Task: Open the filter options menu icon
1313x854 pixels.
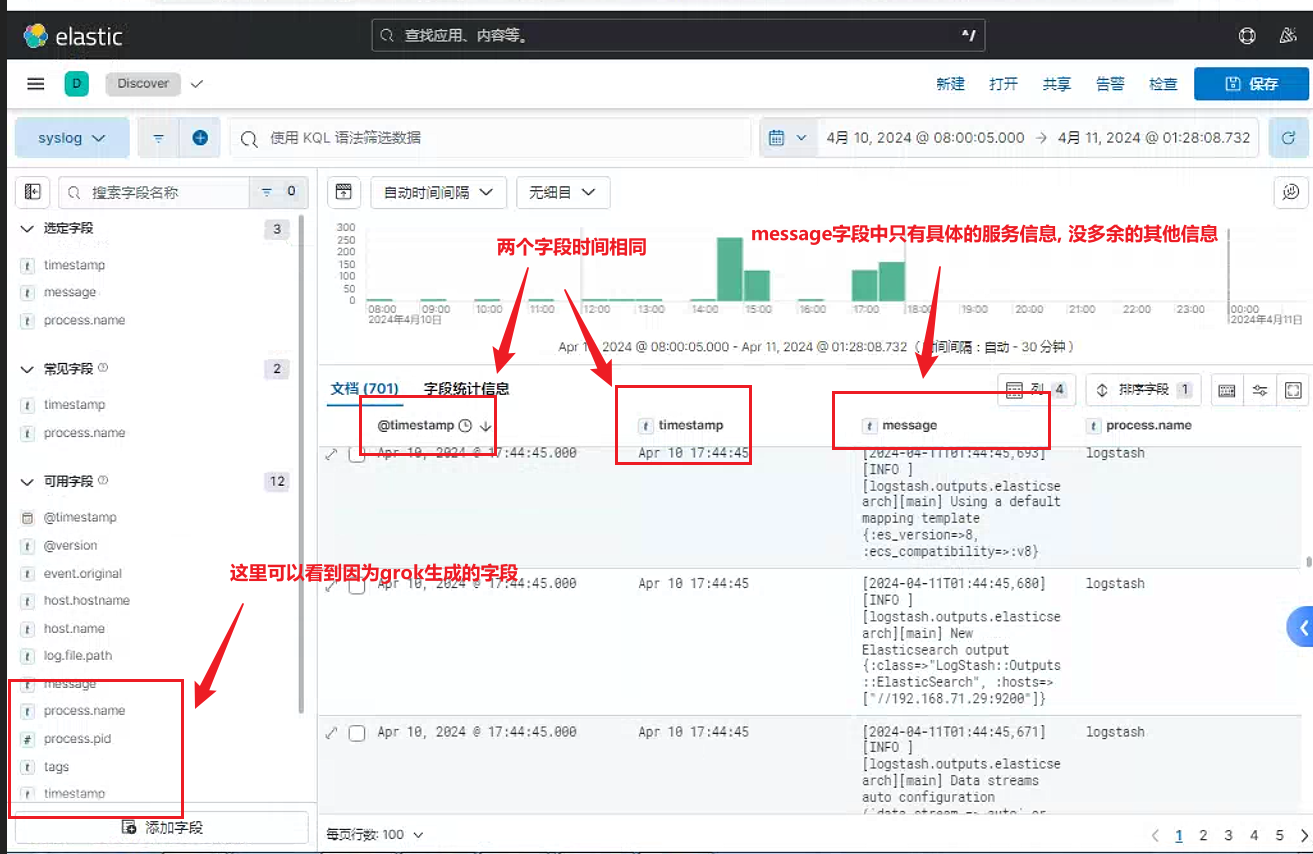Action: pos(158,138)
